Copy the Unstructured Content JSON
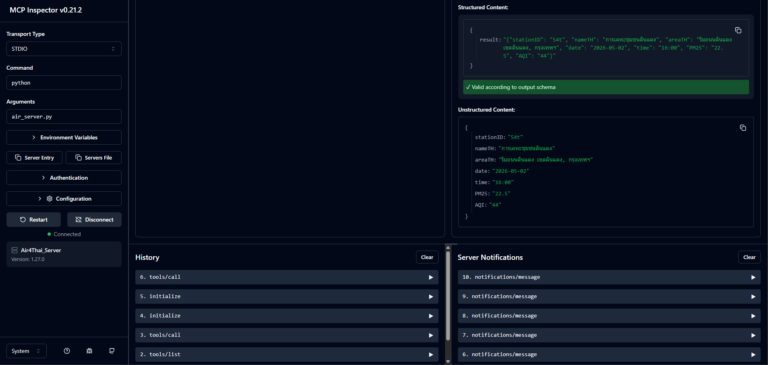 click(x=743, y=128)
